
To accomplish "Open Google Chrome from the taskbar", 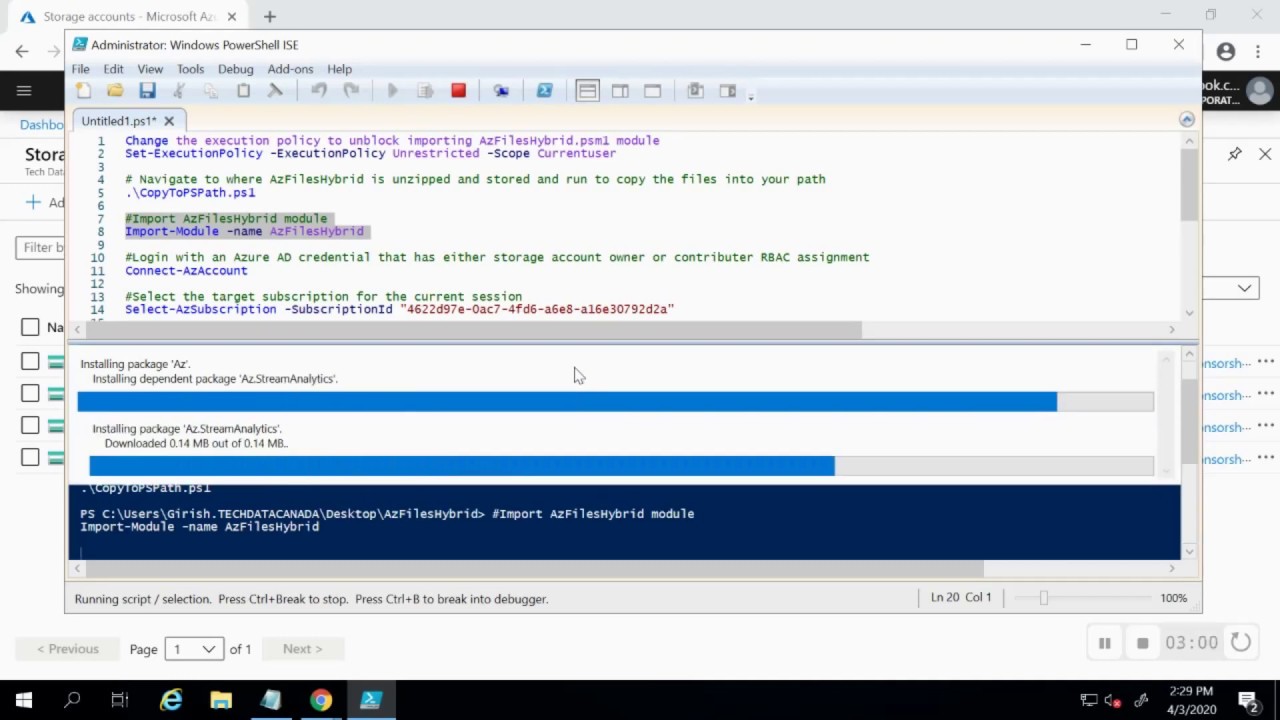I will point(321,700).
